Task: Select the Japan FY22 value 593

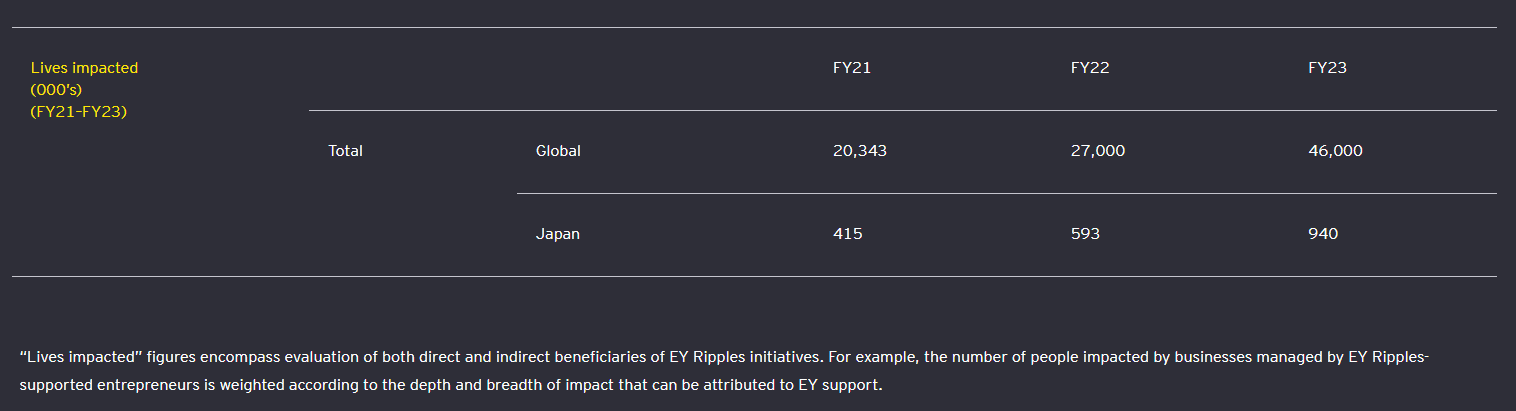Action: 1085,234
